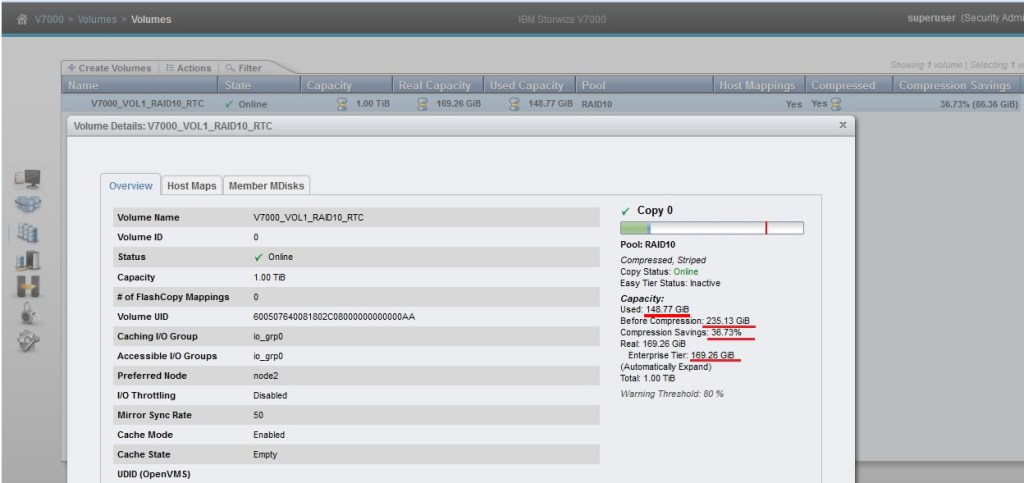This screenshot has height=483, width=1024.
Task: Click the Copy 0 capacity usage bar
Action: point(711,228)
